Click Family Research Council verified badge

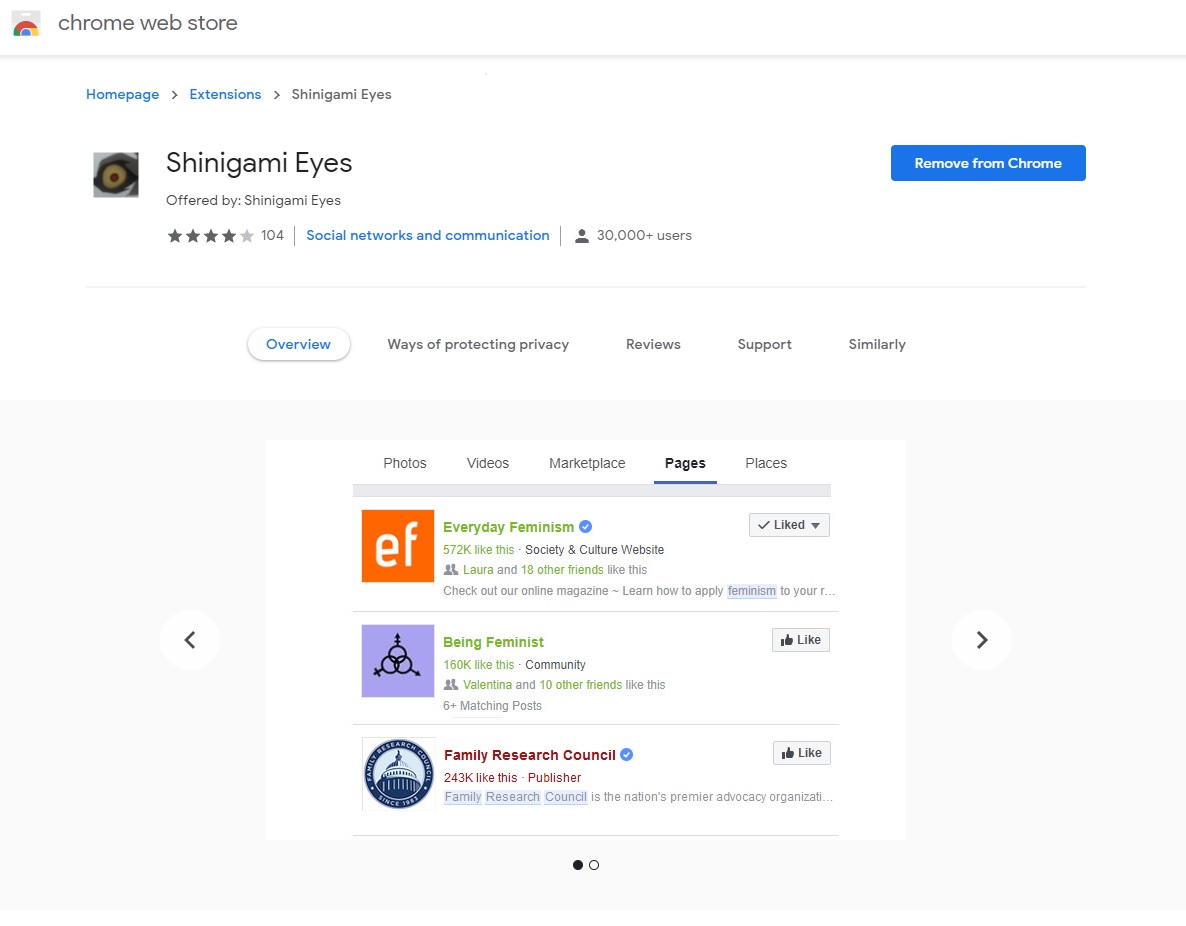coord(626,754)
